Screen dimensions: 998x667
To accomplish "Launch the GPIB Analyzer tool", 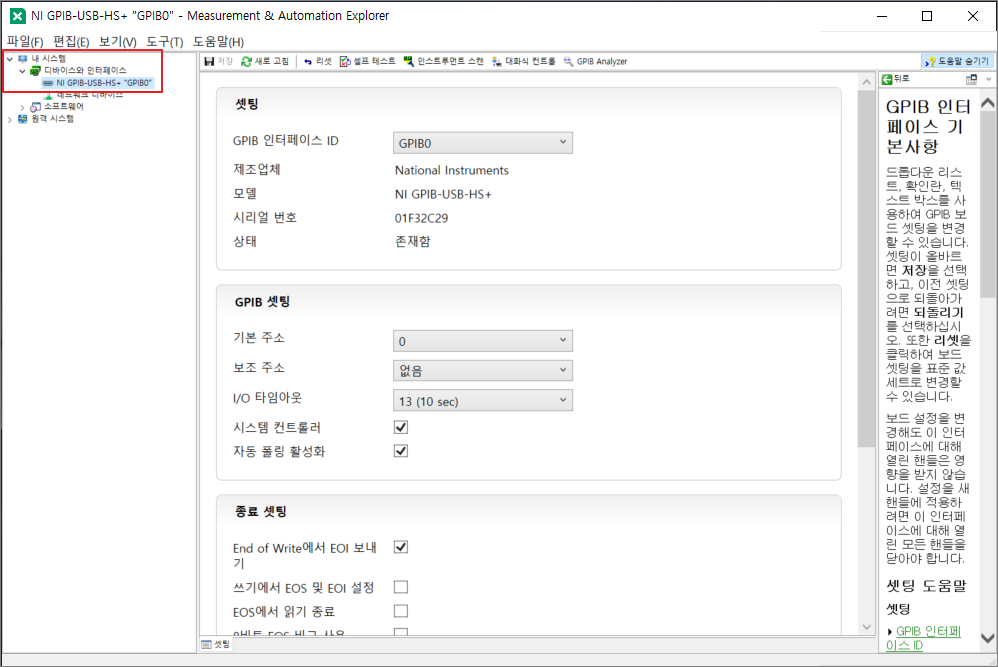I will point(596,60).
